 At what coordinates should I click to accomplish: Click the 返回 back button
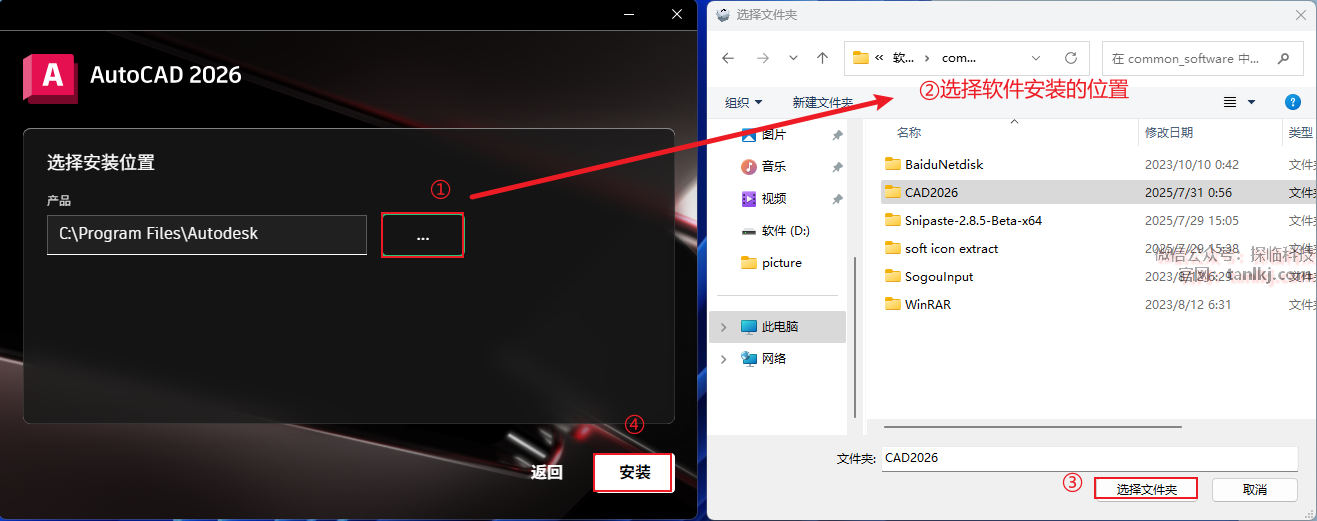click(547, 472)
